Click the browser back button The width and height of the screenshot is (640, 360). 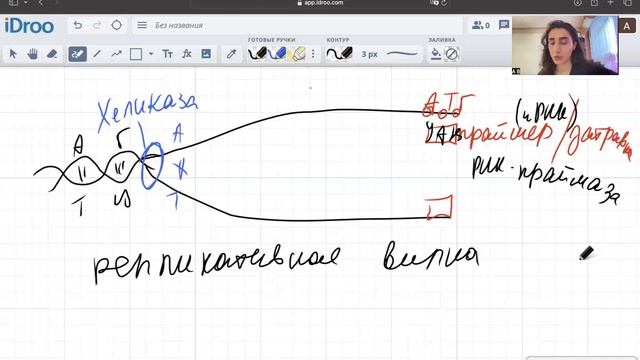41,2
